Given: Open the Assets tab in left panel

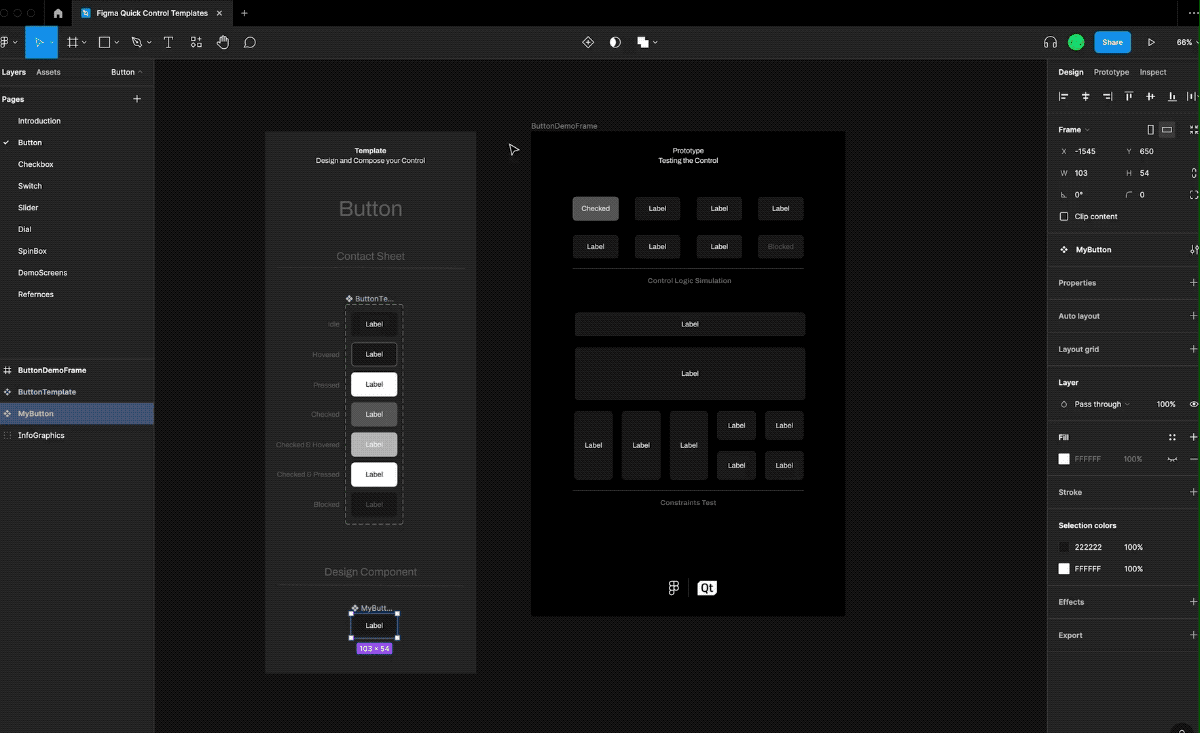Looking at the screenshot, I should click(x=47, y=72).
